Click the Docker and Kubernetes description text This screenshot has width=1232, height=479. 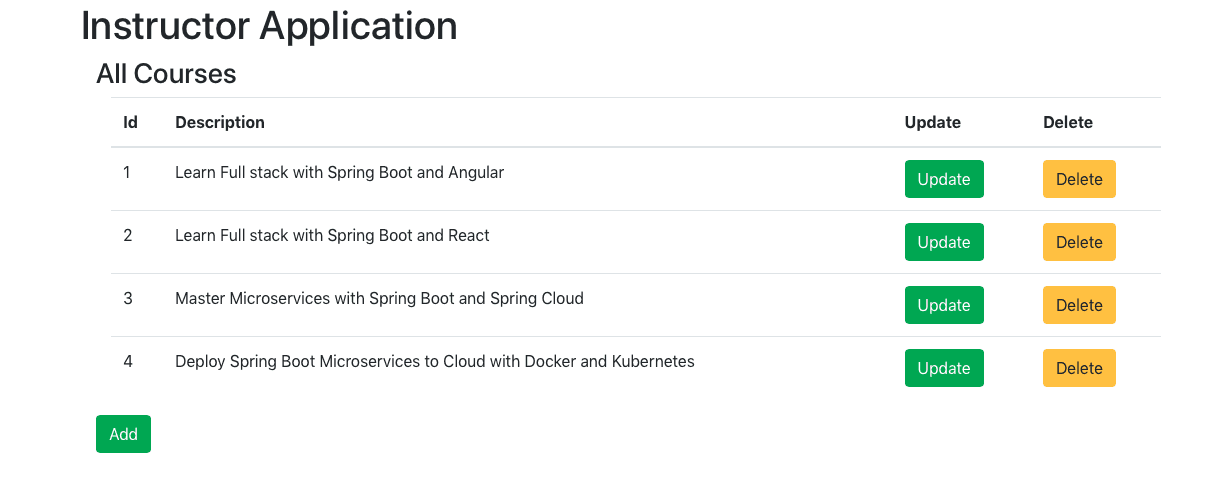point(434,361)
